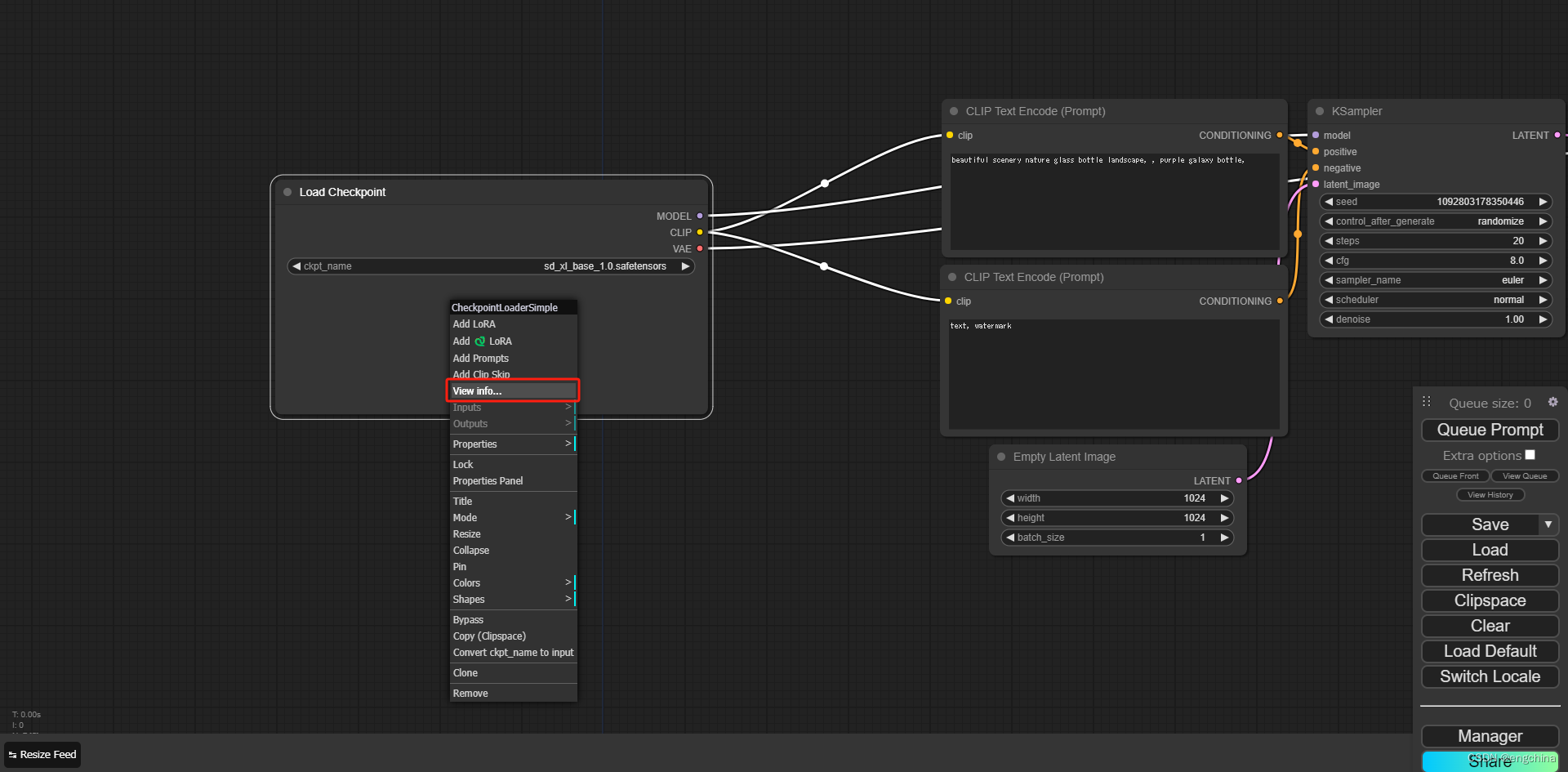Click the VAE output socket on Load Checkpoint
1568x772 pixels.
click(700, 248)
